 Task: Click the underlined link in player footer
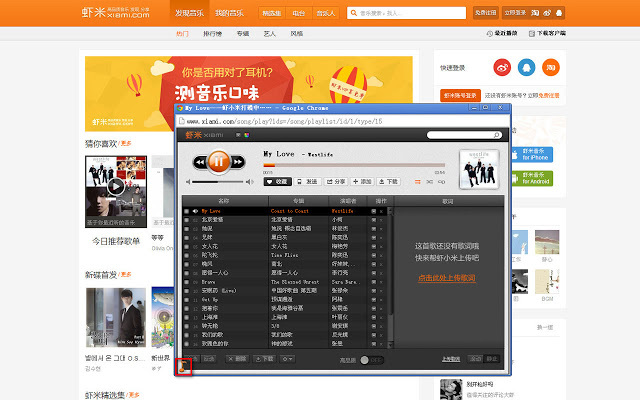[x=451, y=359]
